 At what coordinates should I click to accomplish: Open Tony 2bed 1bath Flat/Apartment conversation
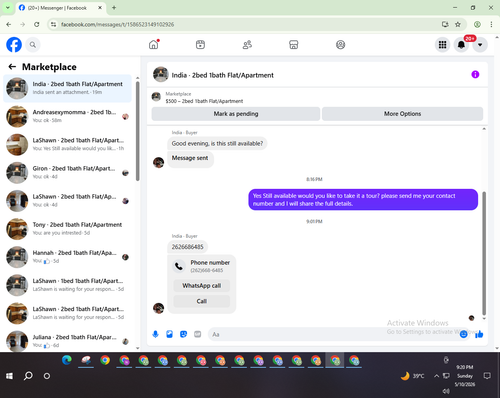(x=68, y=229)
